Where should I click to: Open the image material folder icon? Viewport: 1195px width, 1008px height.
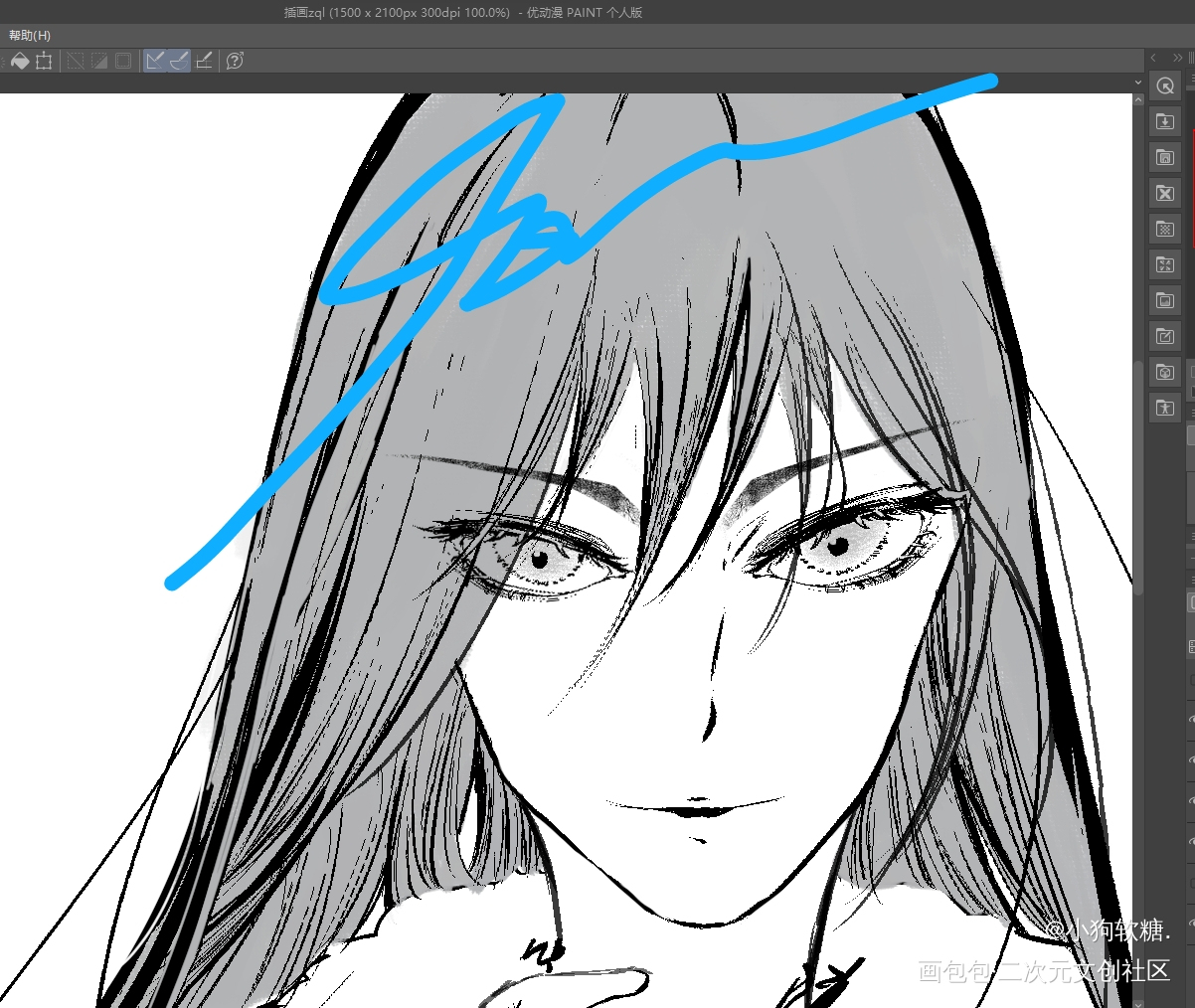pyautogui.click(x=1165, y=300)
